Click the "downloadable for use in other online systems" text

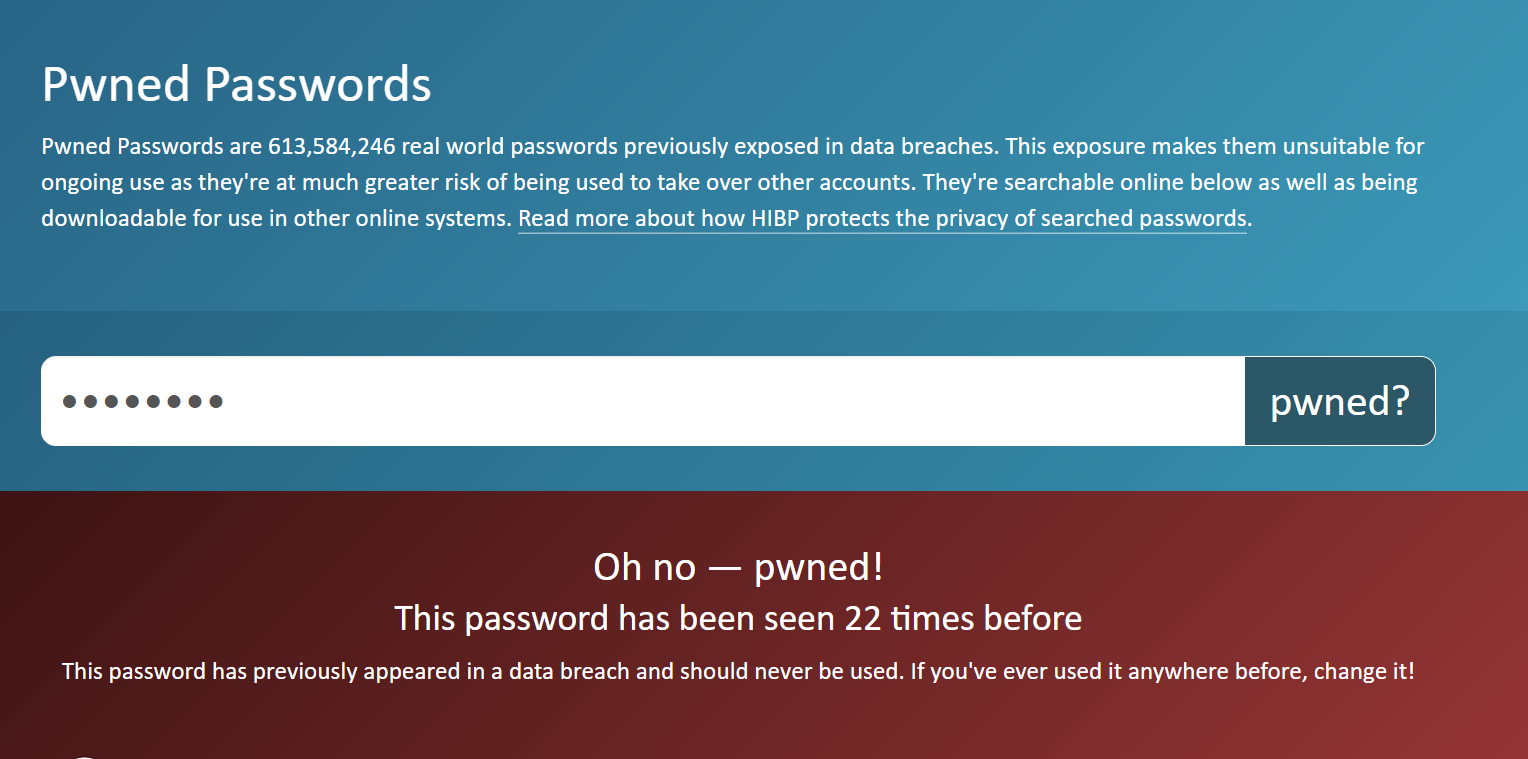[276, 218]
